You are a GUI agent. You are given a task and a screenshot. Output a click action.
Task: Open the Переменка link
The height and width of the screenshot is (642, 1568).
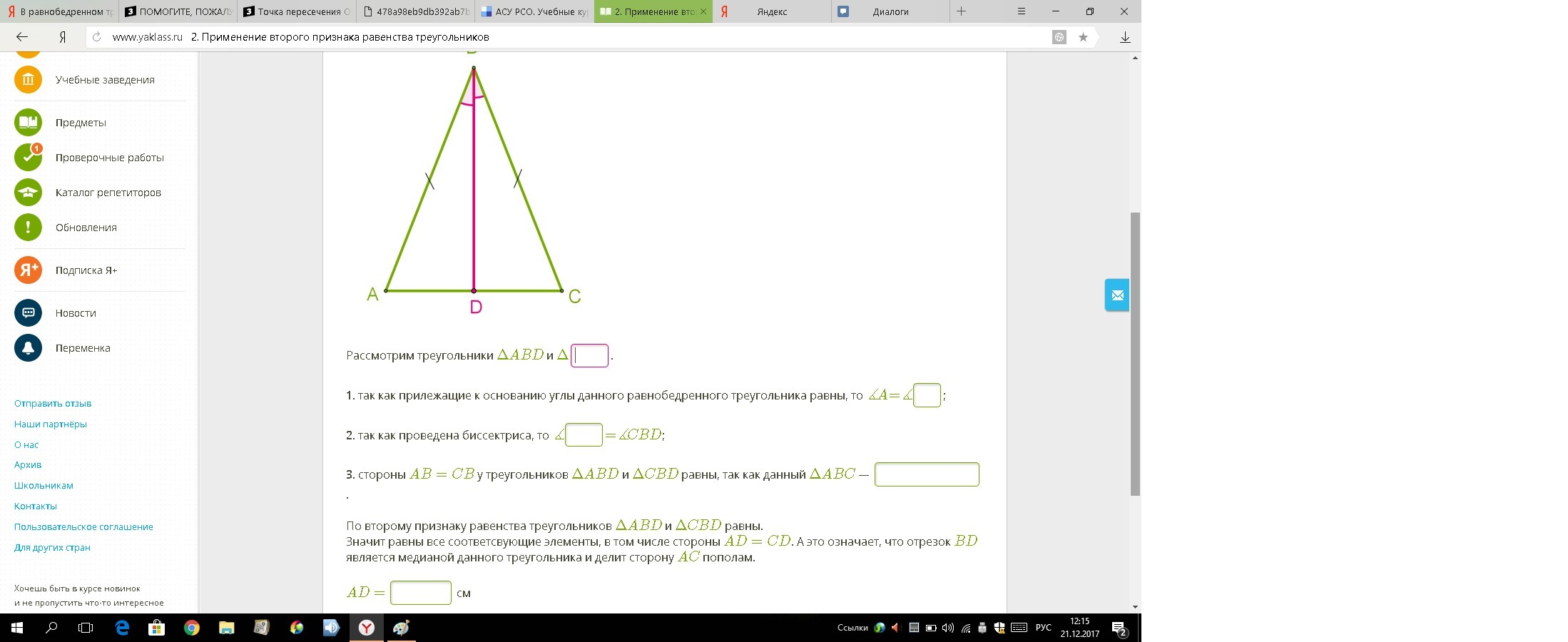tap(83, 348)
